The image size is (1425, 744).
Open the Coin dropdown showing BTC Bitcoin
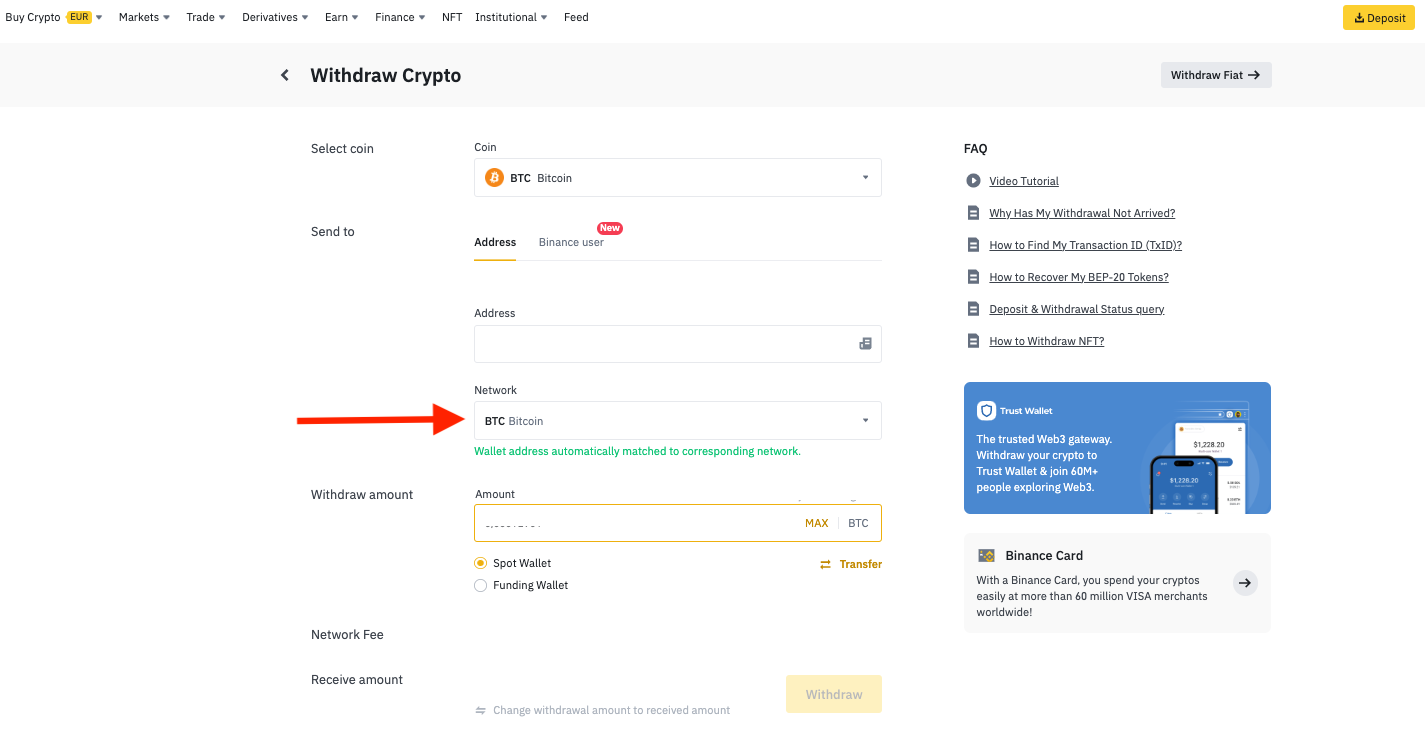[x=677, y=178]
